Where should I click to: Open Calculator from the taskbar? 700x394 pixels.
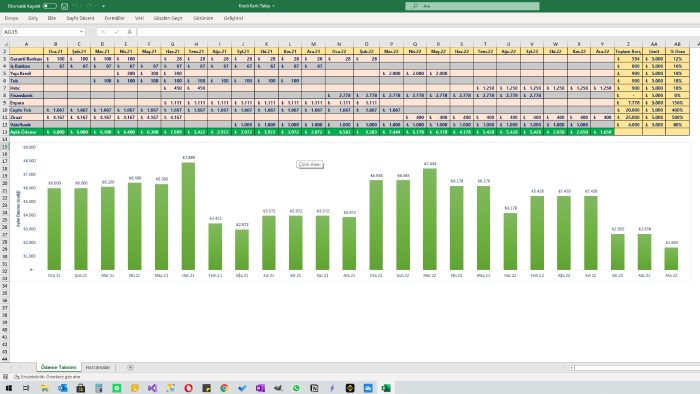coord(99,388)
